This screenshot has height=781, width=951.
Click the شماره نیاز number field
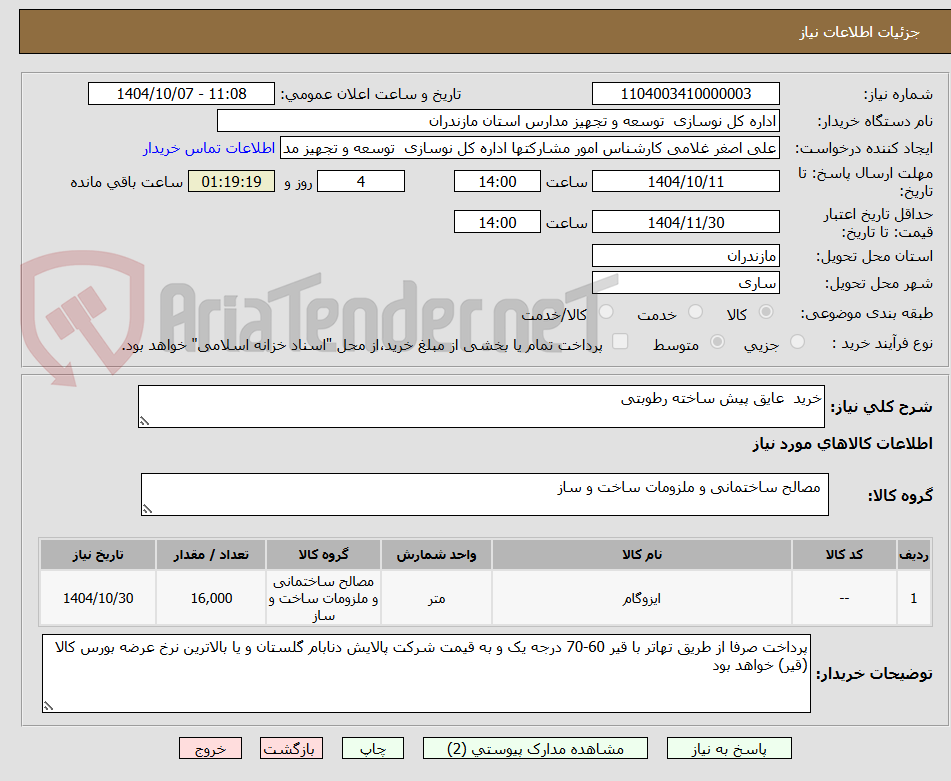[x=685, y=94]
